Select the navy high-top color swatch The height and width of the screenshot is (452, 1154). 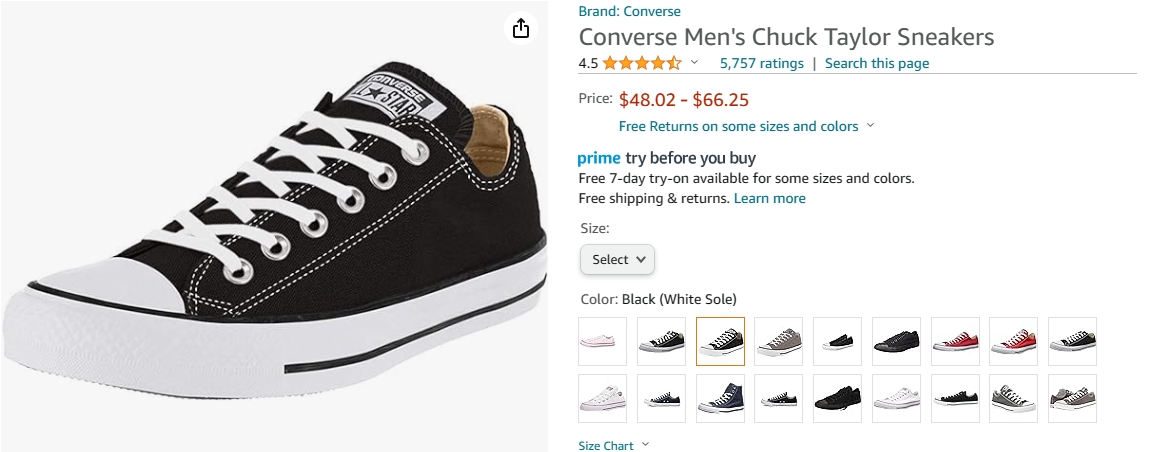click(720, 398)
